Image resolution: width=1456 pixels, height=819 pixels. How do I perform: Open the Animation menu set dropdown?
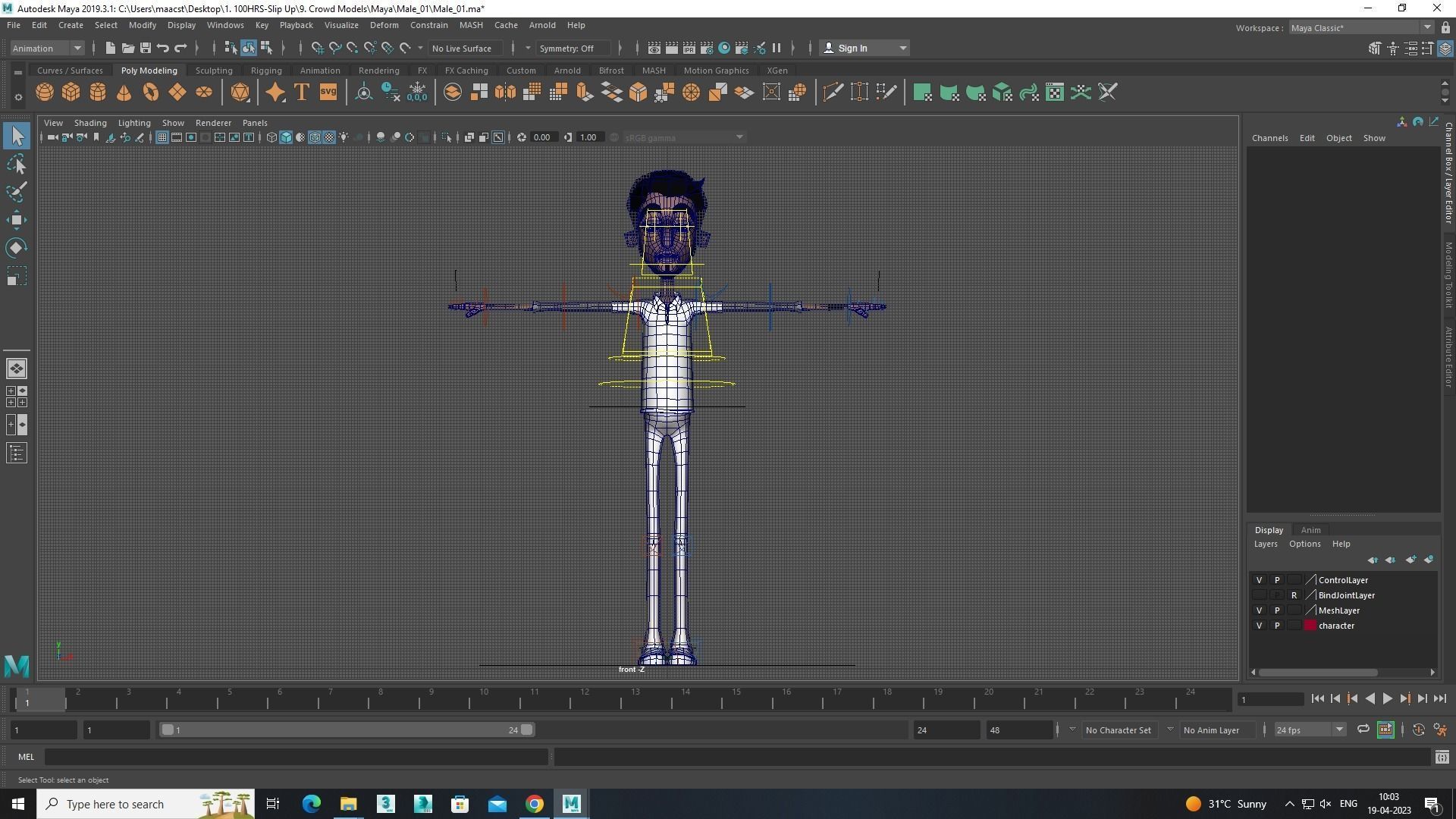47,49
